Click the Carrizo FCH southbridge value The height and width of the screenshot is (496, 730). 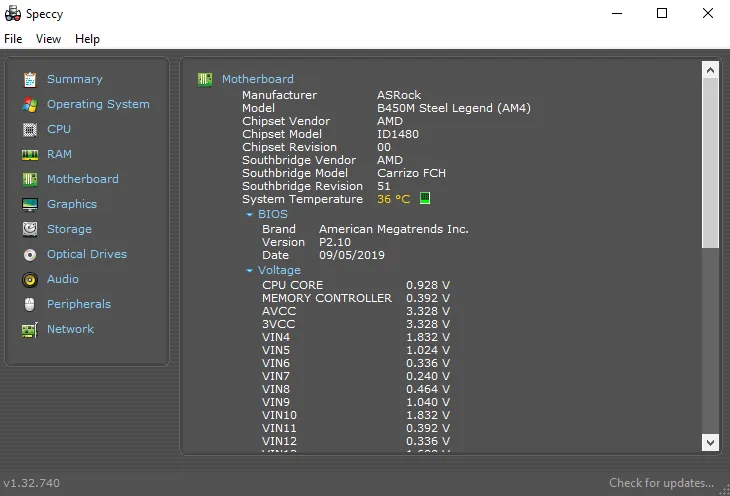tap(411, 173)
